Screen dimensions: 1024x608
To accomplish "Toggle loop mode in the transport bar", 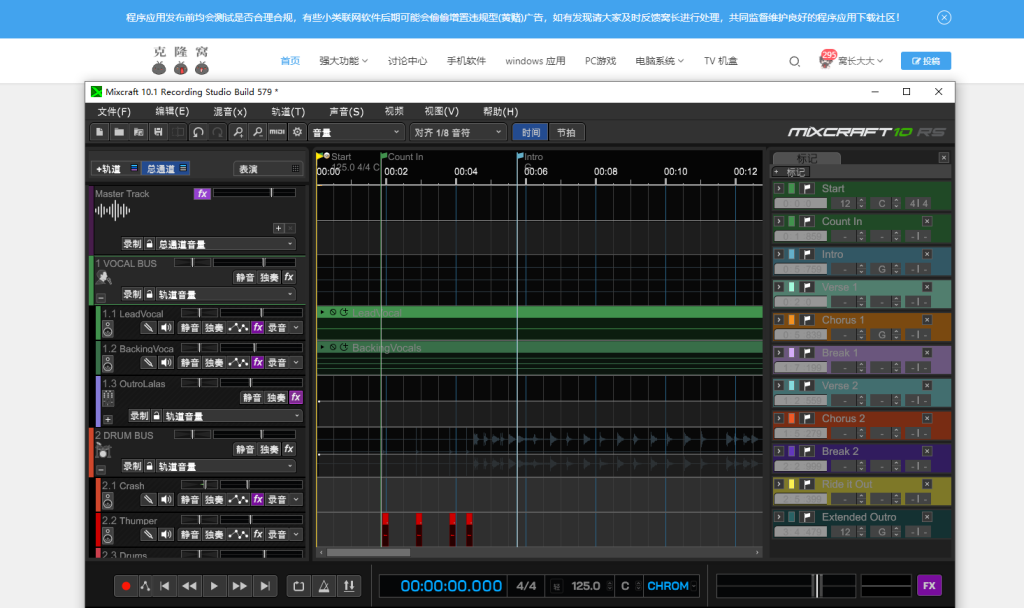I will point(298,586).
